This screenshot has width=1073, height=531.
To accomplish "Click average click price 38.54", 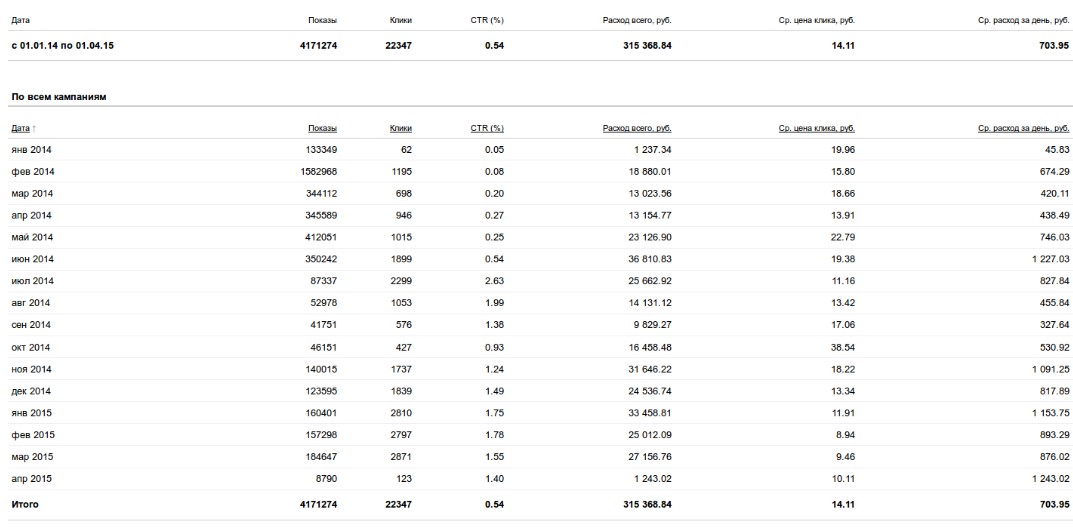I will point(844,348).
